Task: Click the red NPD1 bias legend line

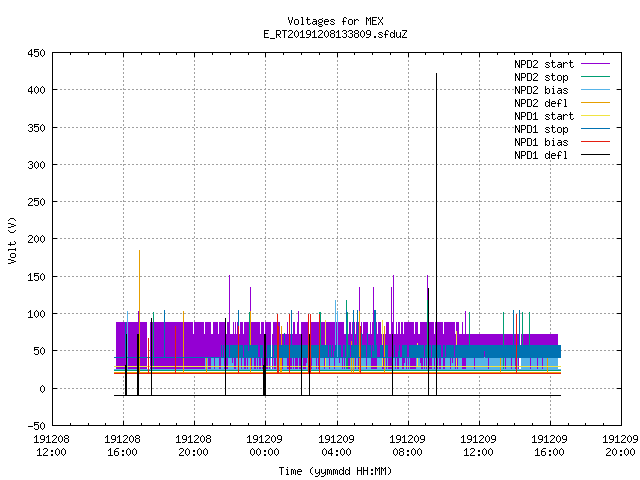Action: pyautogui.click(x=595, y=142)
